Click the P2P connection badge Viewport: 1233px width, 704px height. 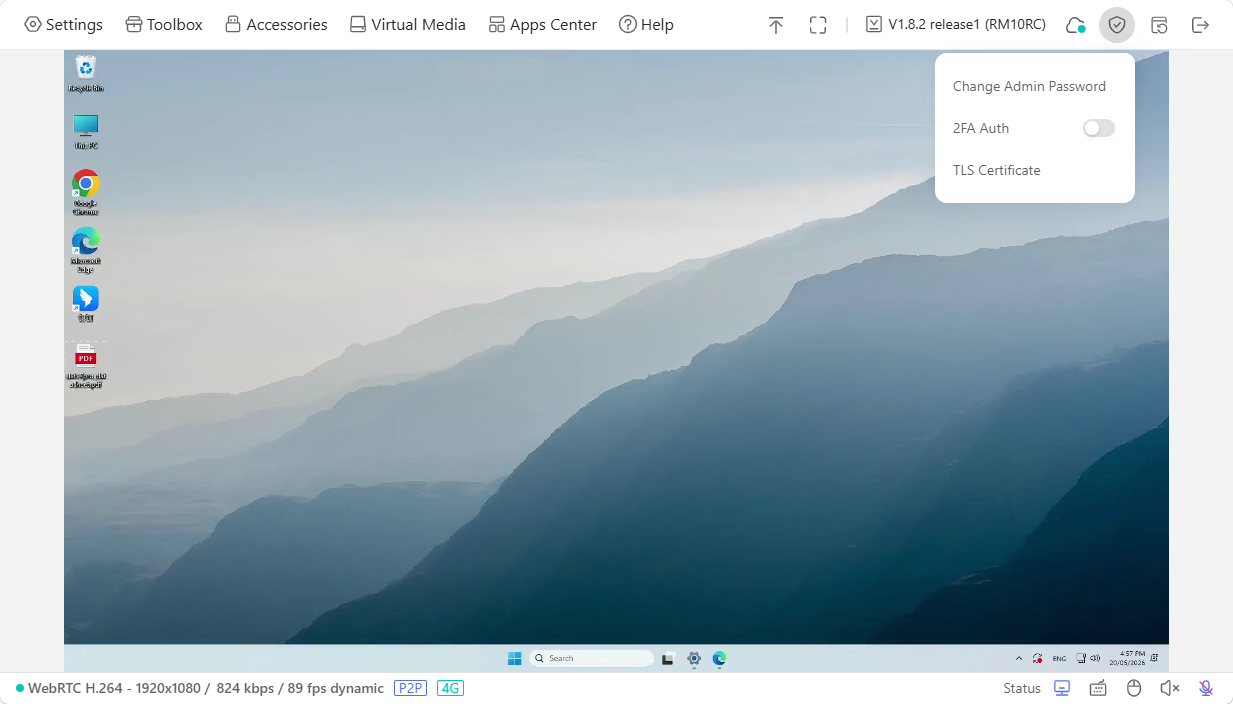click(410, 688)
